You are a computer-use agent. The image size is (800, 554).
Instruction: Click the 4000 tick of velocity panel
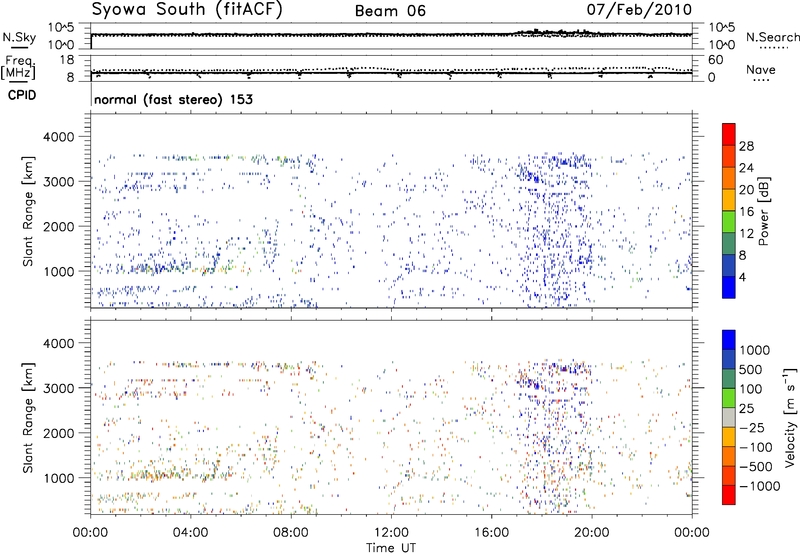[x=58, y=343]
